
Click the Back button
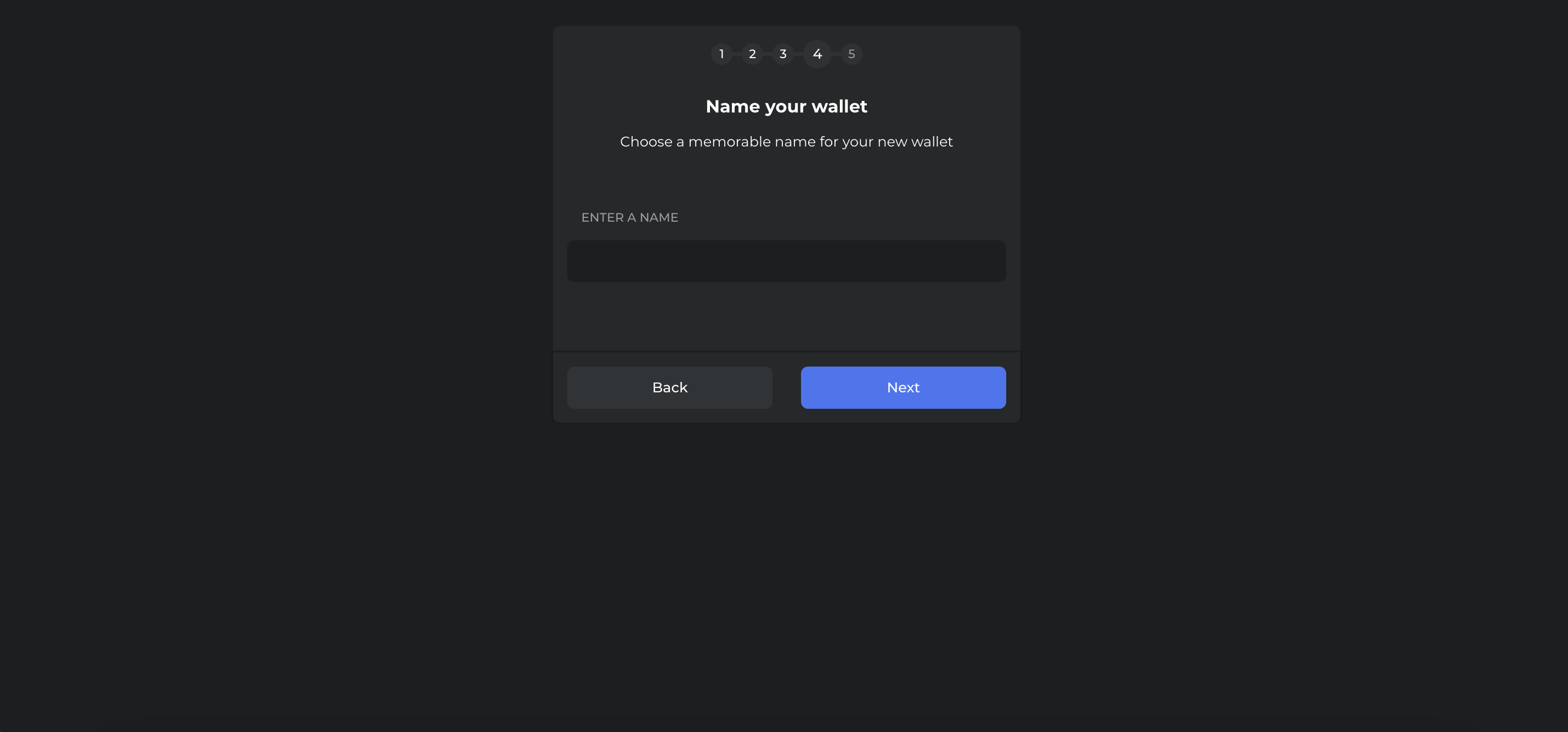coord(669,387)
